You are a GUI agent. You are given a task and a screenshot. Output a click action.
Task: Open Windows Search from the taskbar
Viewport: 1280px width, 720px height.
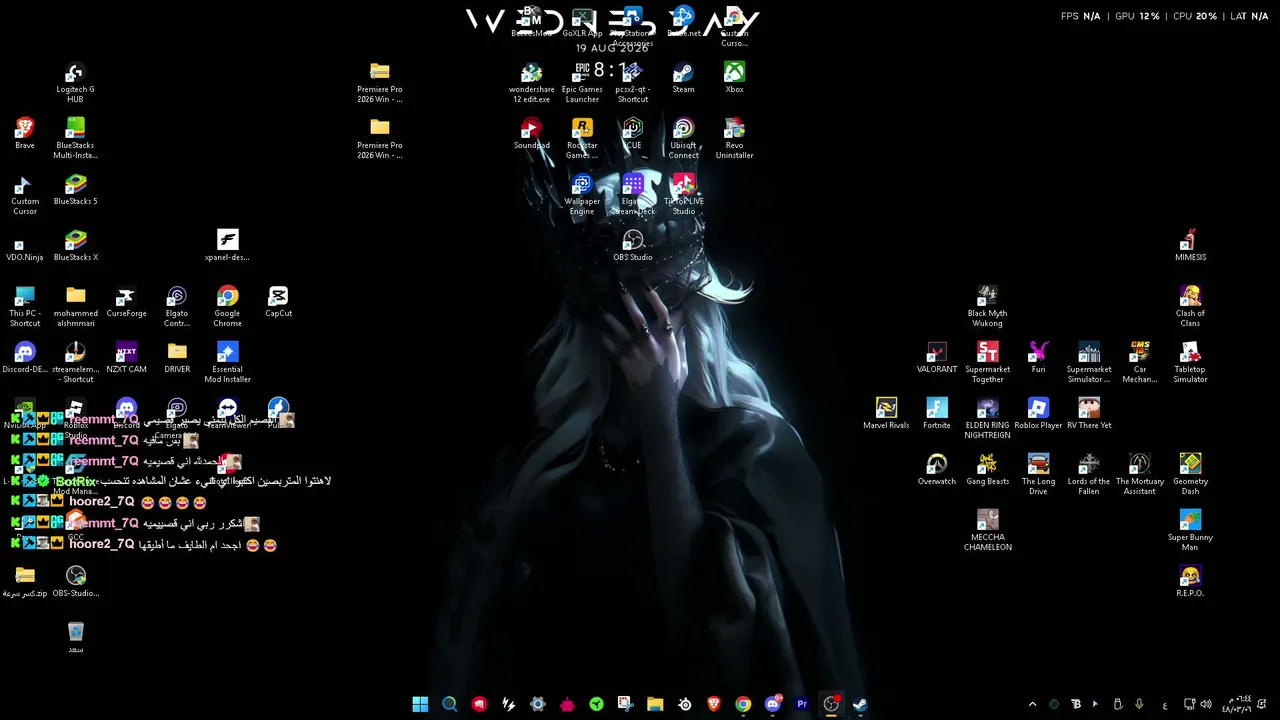[x=450, y=704]
